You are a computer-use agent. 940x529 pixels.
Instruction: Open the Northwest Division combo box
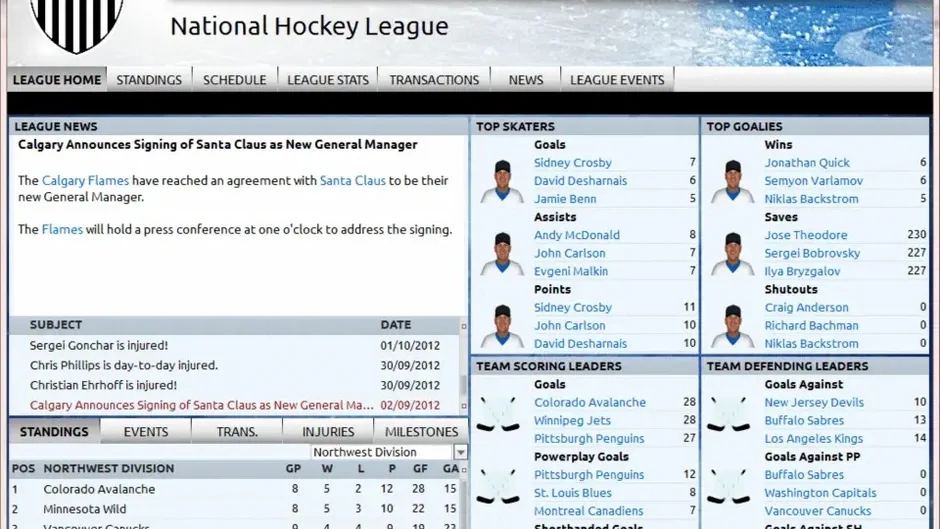(388, 452)
